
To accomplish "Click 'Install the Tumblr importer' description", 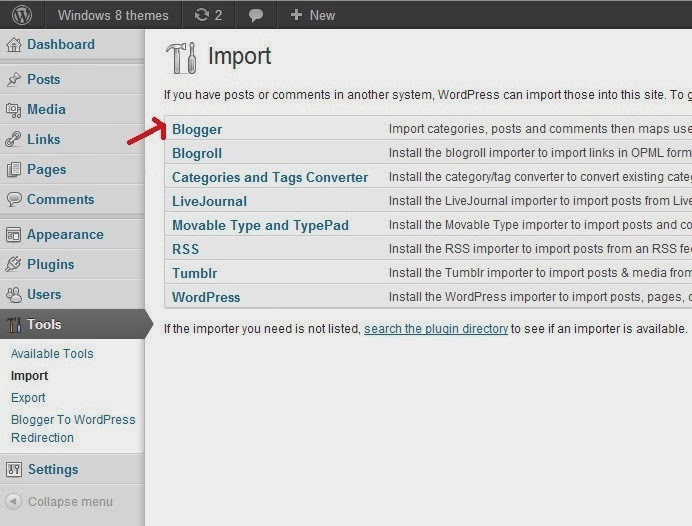I will pyautogui.click(x=540, y=273).
